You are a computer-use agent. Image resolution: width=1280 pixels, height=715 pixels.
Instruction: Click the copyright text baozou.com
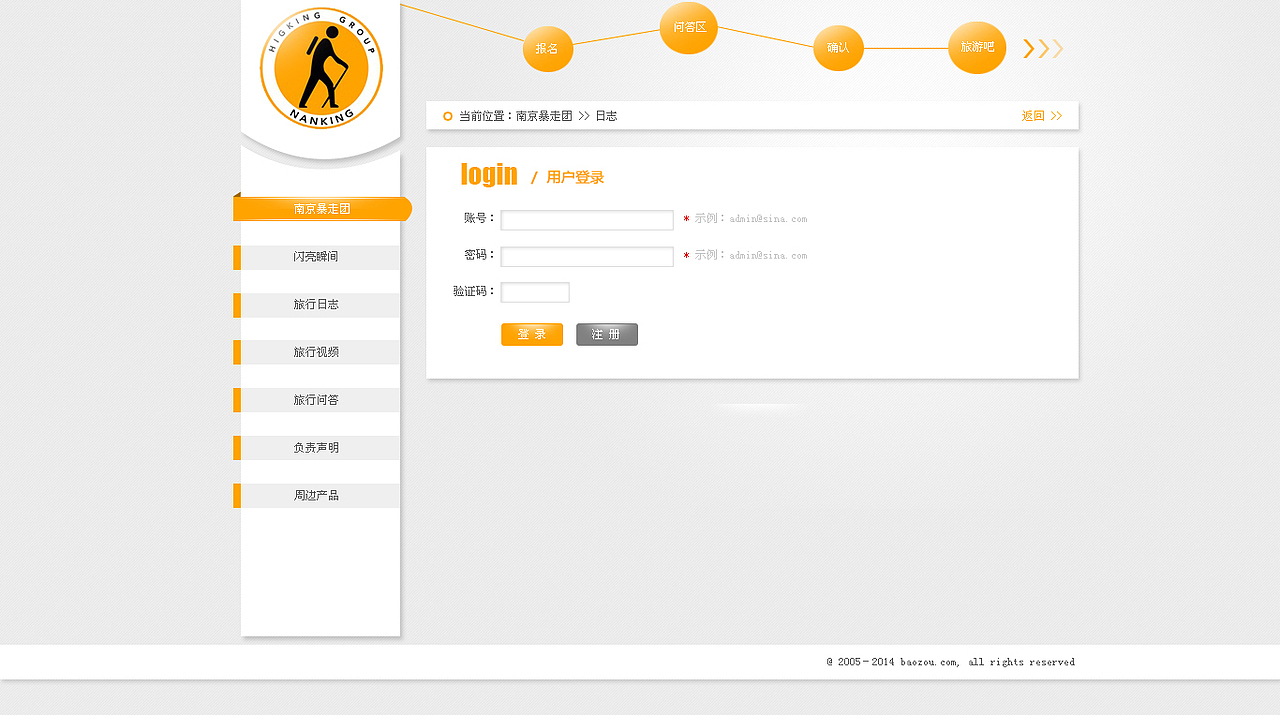pyautogui.click(x=951, y=662)
